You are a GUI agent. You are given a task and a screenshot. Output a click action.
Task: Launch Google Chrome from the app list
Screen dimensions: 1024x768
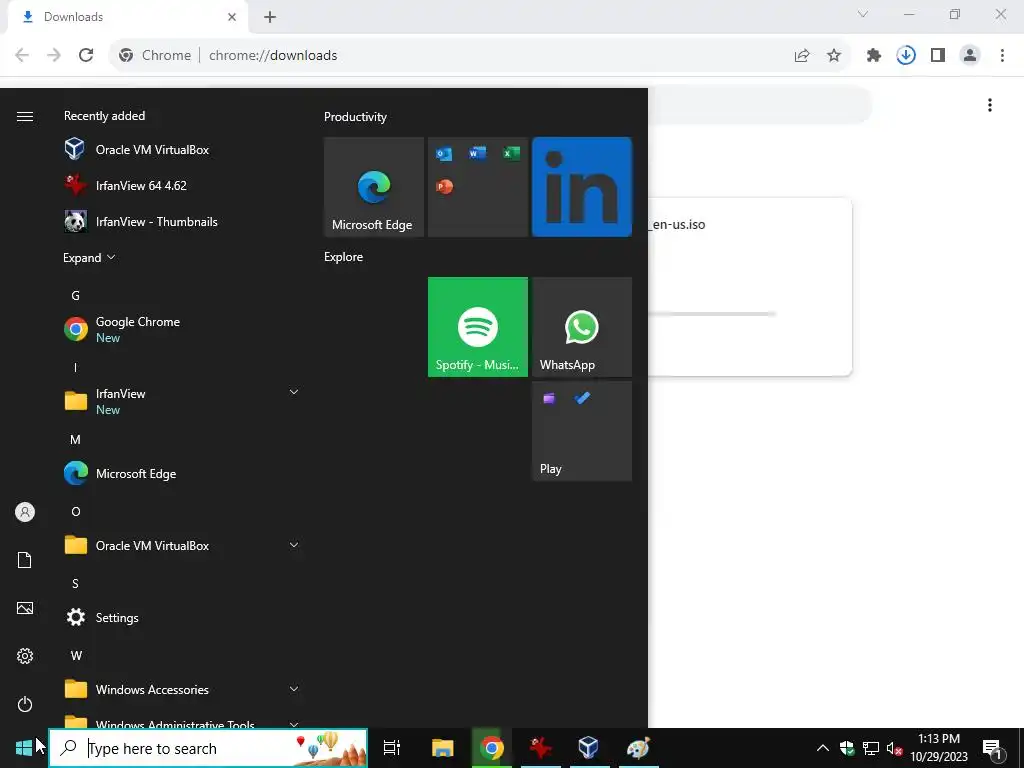pos(183,329)
